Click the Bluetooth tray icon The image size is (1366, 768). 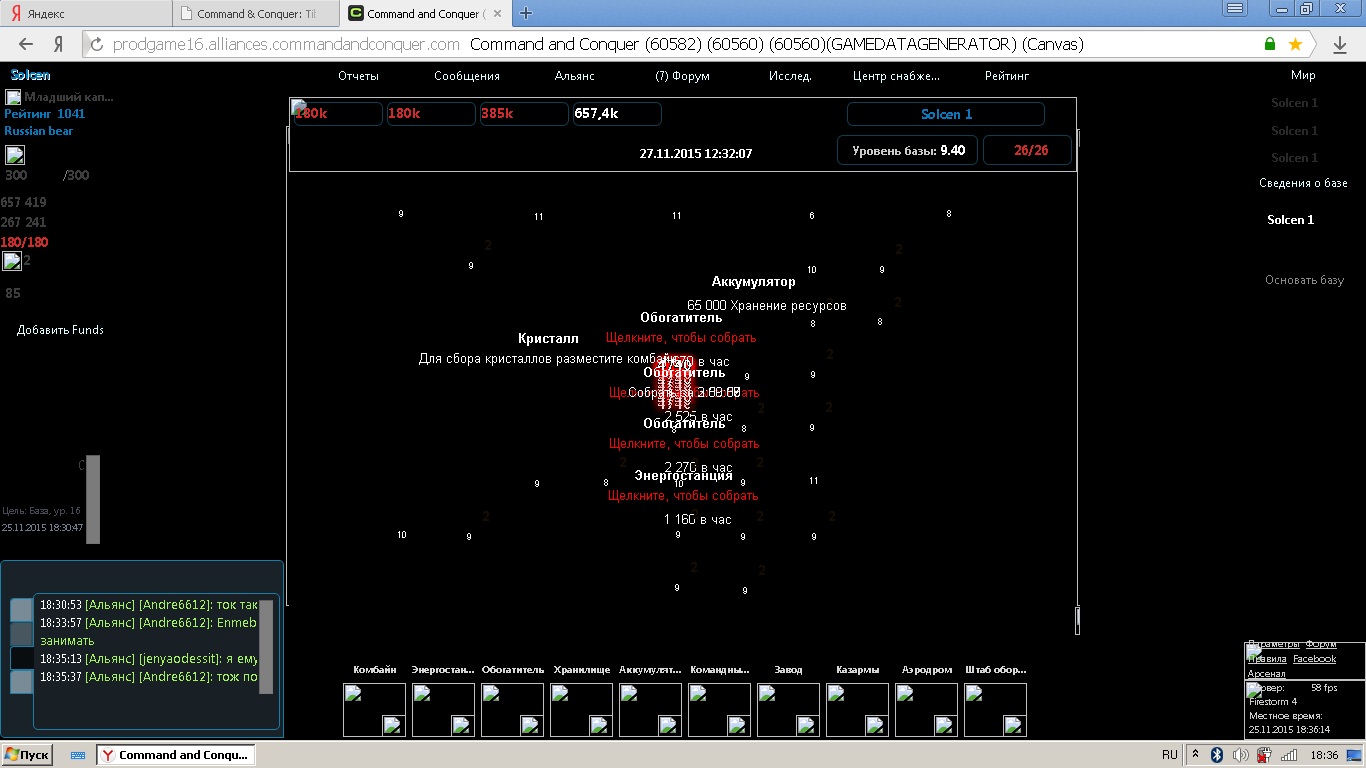(x=1217, y=755)
